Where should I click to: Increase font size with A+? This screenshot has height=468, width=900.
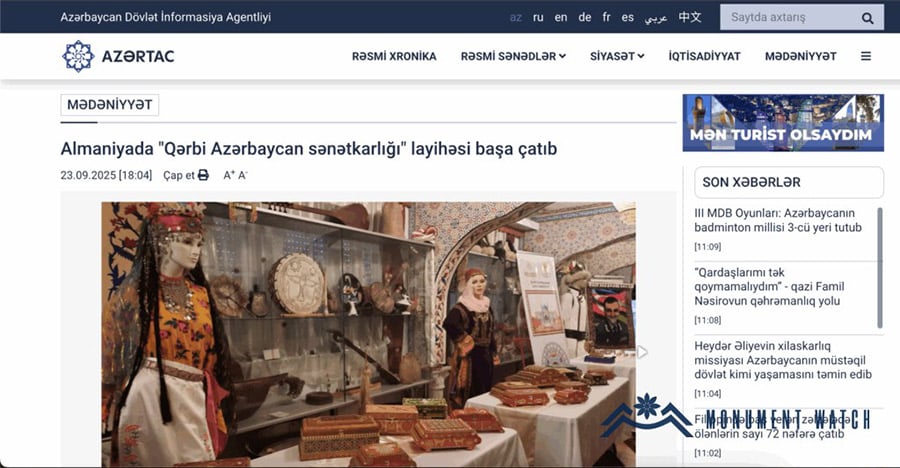[x=228, y=175]
